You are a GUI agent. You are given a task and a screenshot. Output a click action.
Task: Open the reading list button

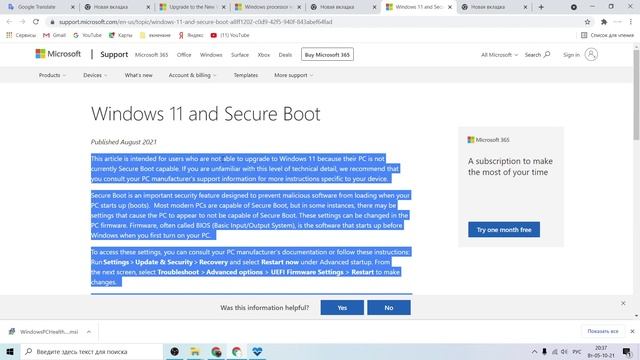(607, 36)
